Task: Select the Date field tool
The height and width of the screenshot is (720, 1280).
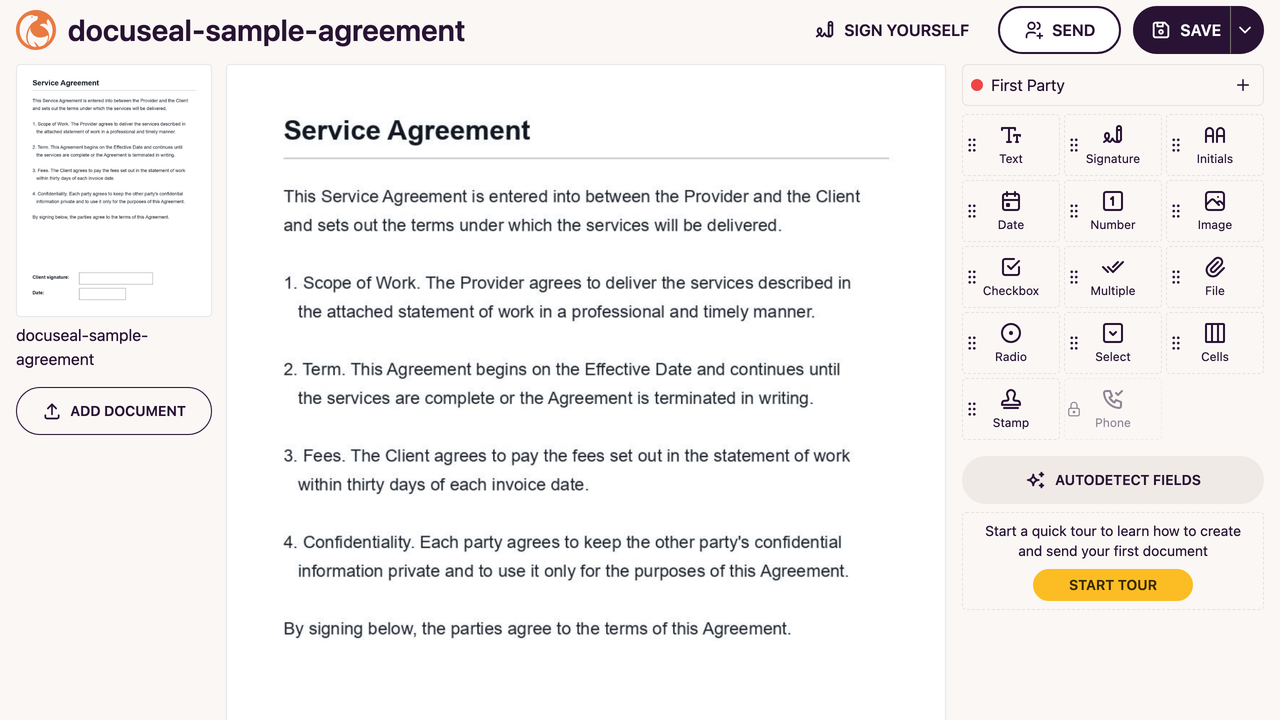Action: pyautogui.click(x=1011, y=211)
